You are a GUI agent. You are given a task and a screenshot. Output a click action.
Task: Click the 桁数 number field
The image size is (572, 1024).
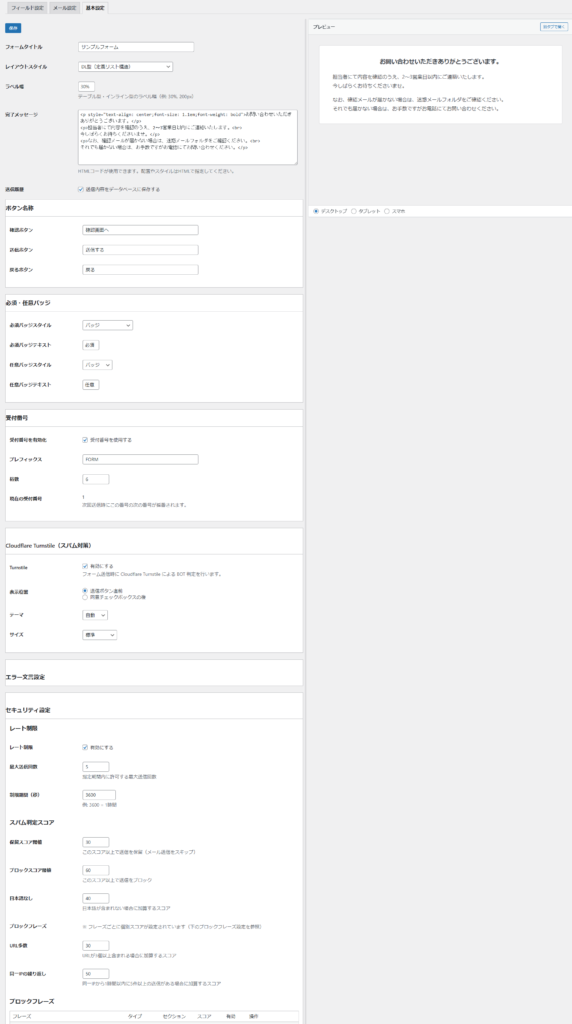click(96, 479)
